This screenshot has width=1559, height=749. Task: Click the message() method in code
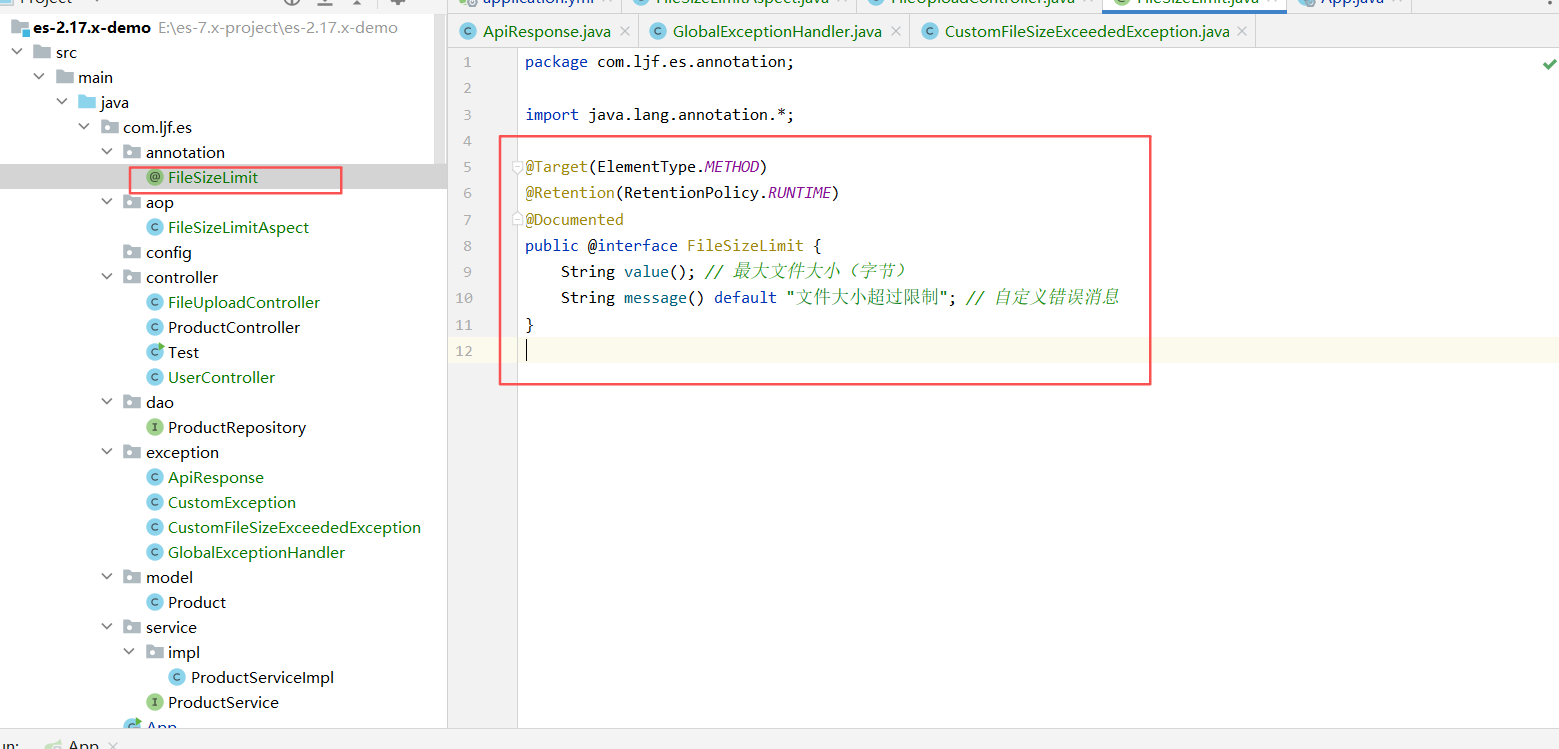point(664,298)
